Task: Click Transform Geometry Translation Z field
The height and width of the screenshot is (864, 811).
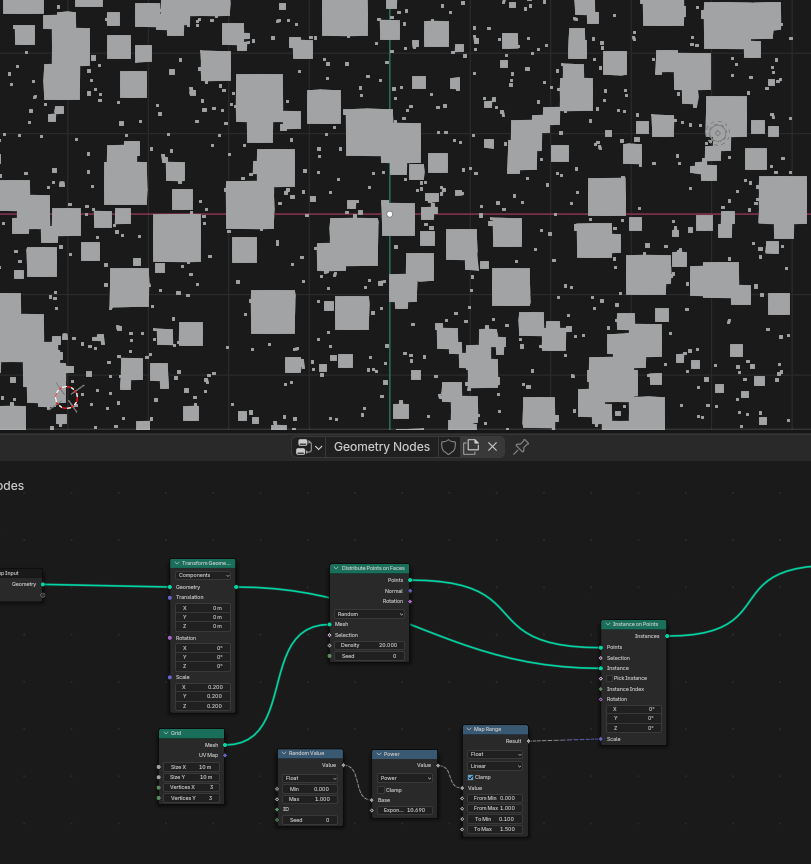Action: click(x=203, y=627)
